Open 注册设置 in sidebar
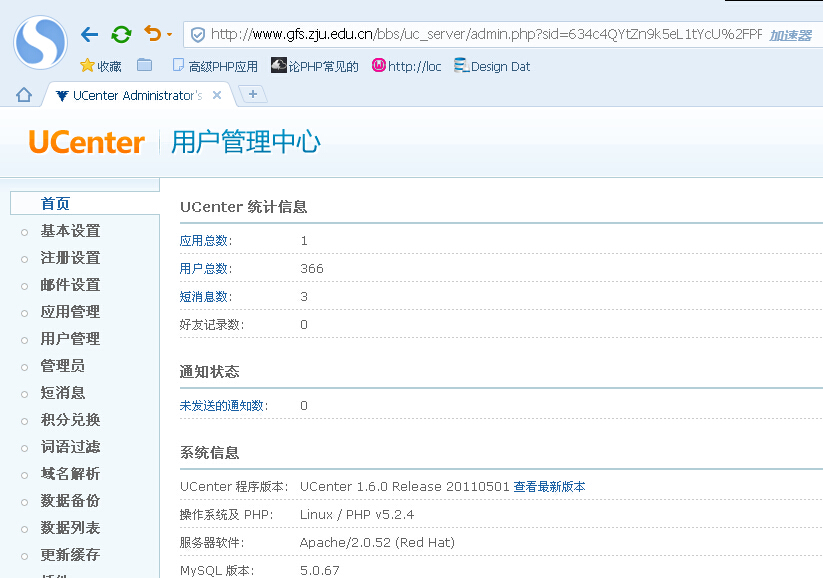The width and height of the screenshot is (823, 578). [70, 258]
